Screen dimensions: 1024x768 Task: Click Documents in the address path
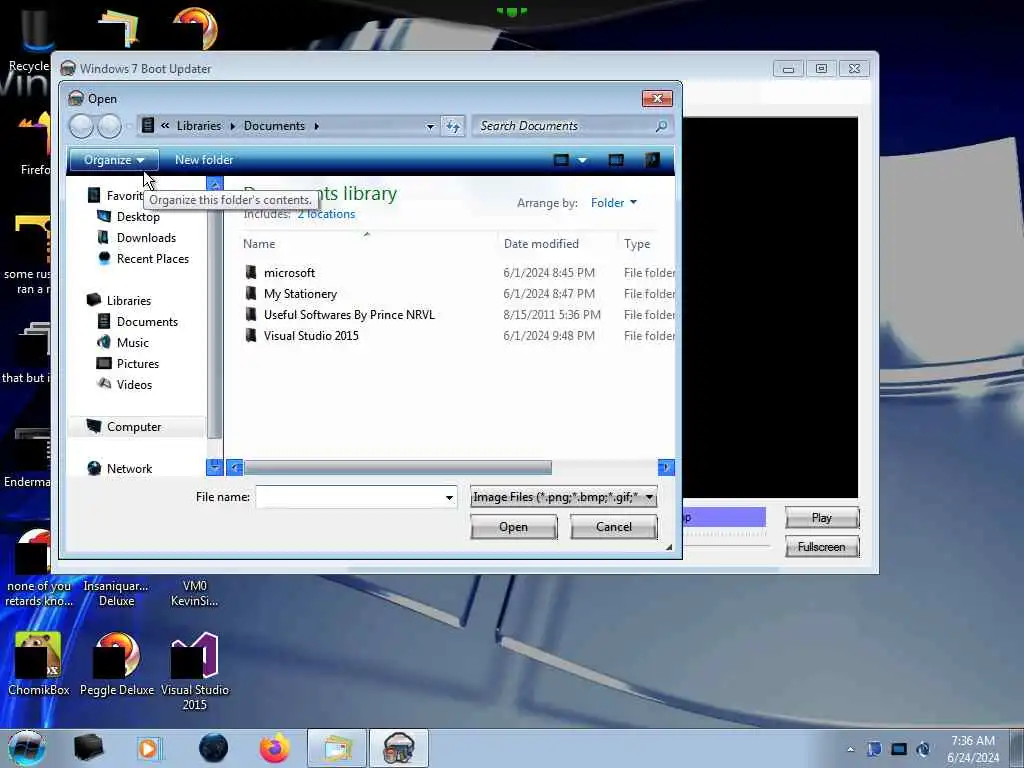pyautogui.click(x=274, y=126)
